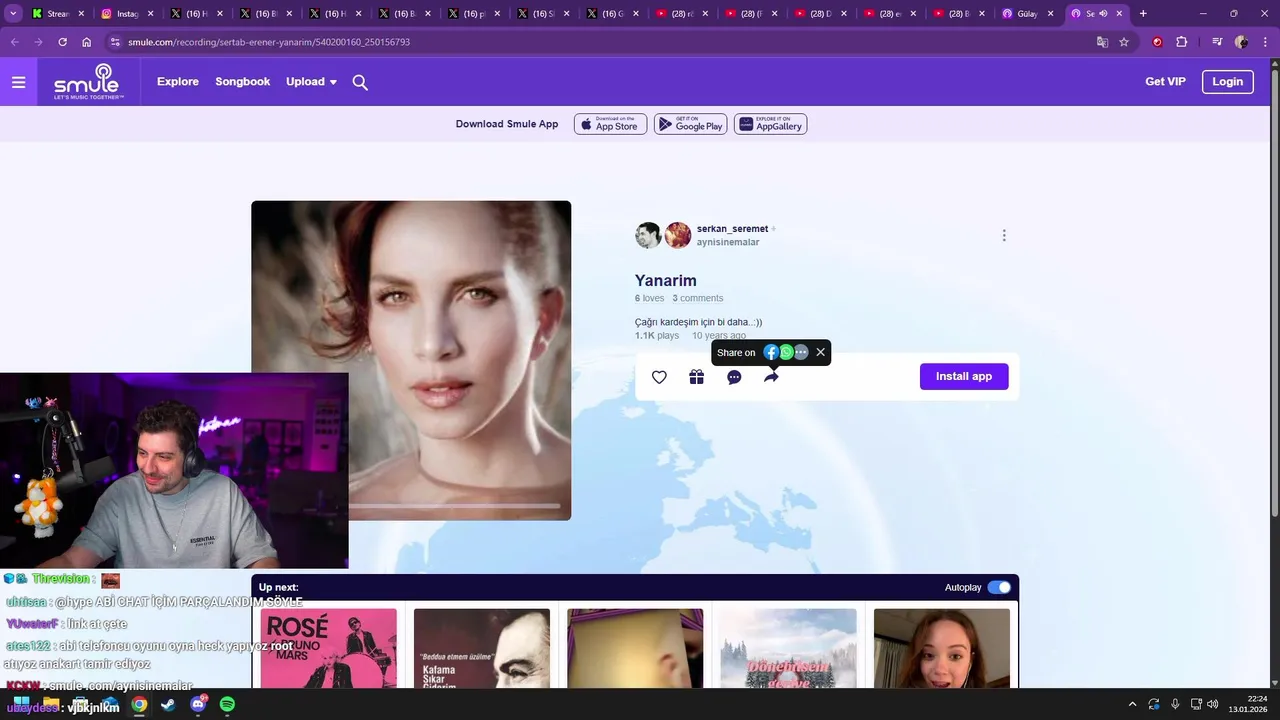Click the Smule logo
The width and height of the screenshot is (1280, 720).
tap(89, 82)
